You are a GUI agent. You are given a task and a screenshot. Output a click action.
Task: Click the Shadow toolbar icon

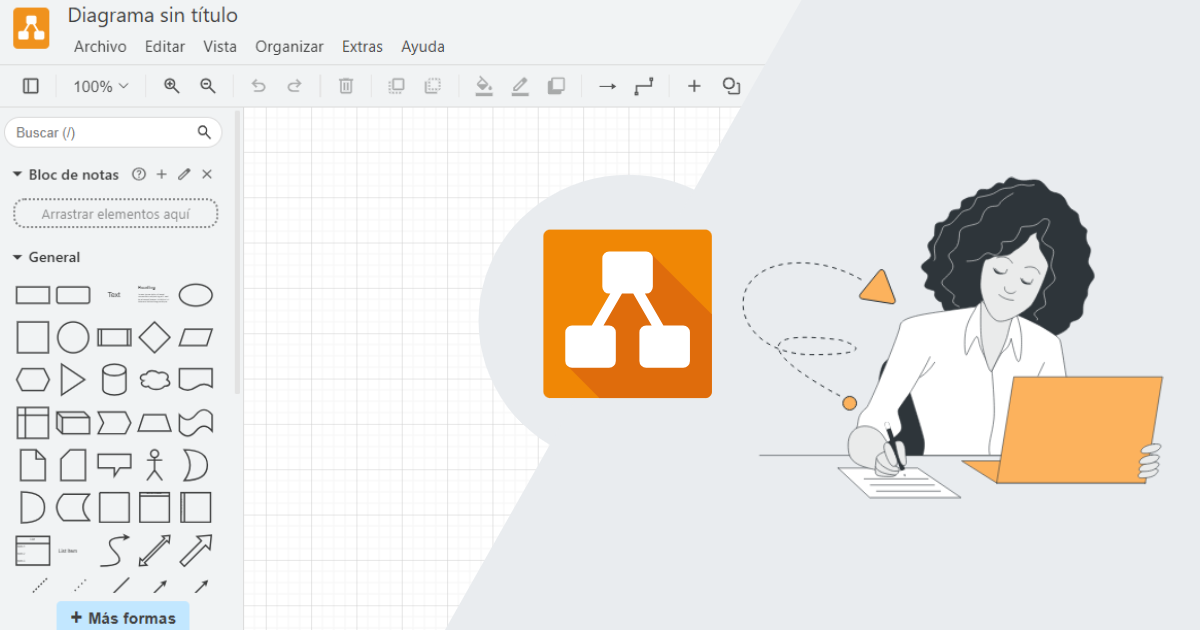(556, 86)
